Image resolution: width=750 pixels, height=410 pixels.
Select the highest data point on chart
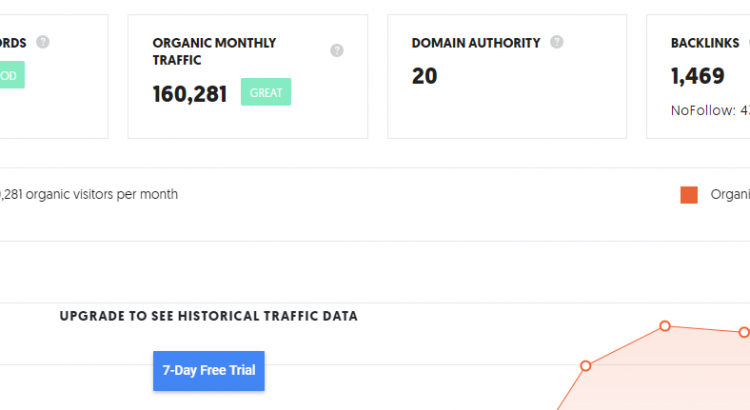(664, 326)
